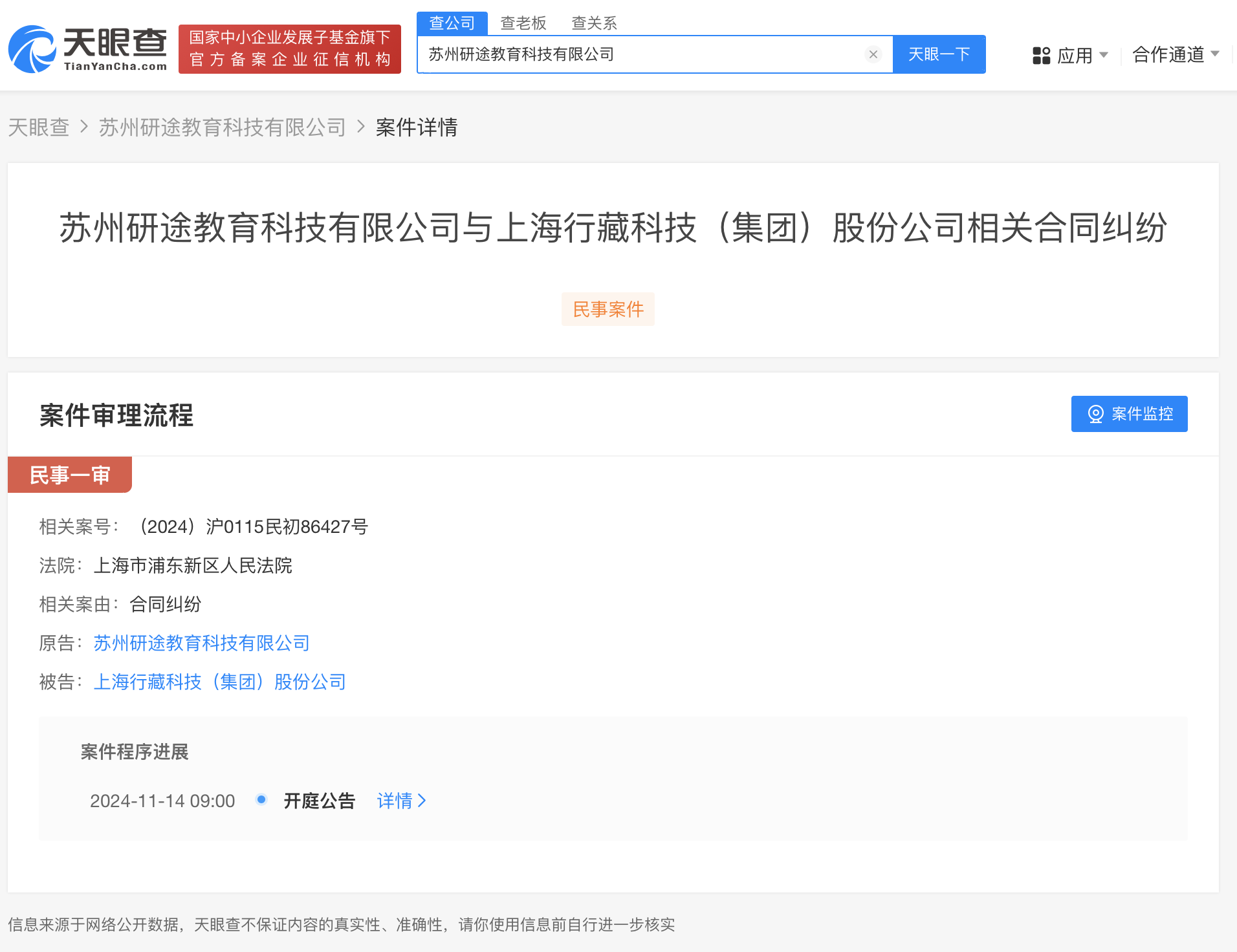Click the 案件程序进展 heading
This screenshot has height=952, width=1237.
[135, 752]
